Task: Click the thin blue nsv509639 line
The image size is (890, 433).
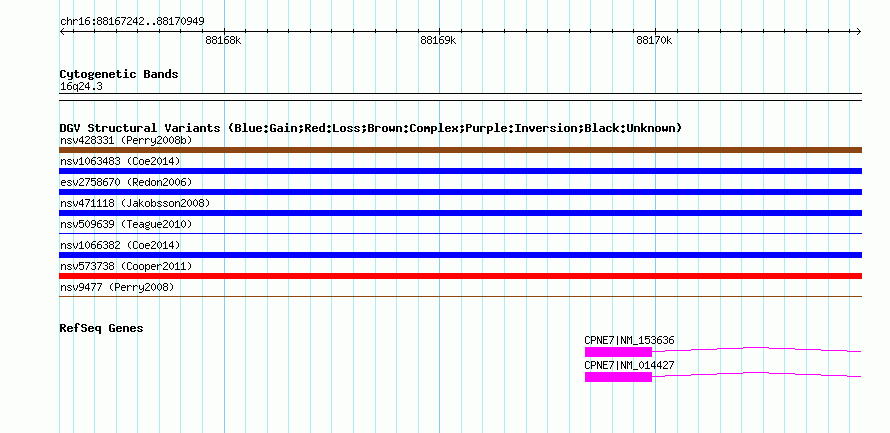Action: point(460,233)
